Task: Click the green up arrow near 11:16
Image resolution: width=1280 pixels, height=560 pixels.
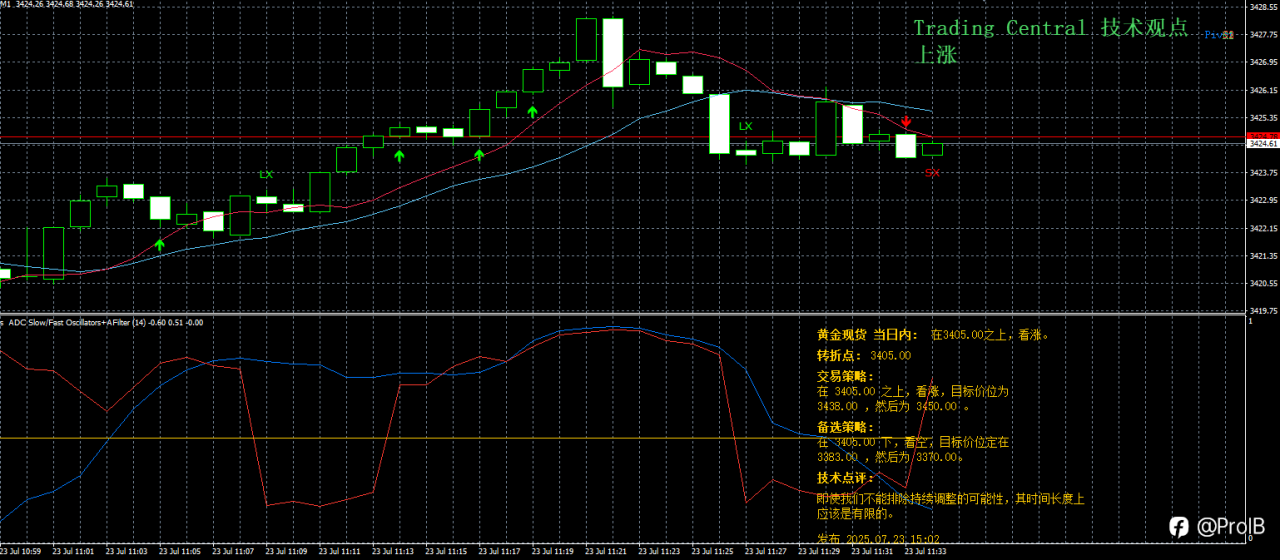Action: point(479,155)
